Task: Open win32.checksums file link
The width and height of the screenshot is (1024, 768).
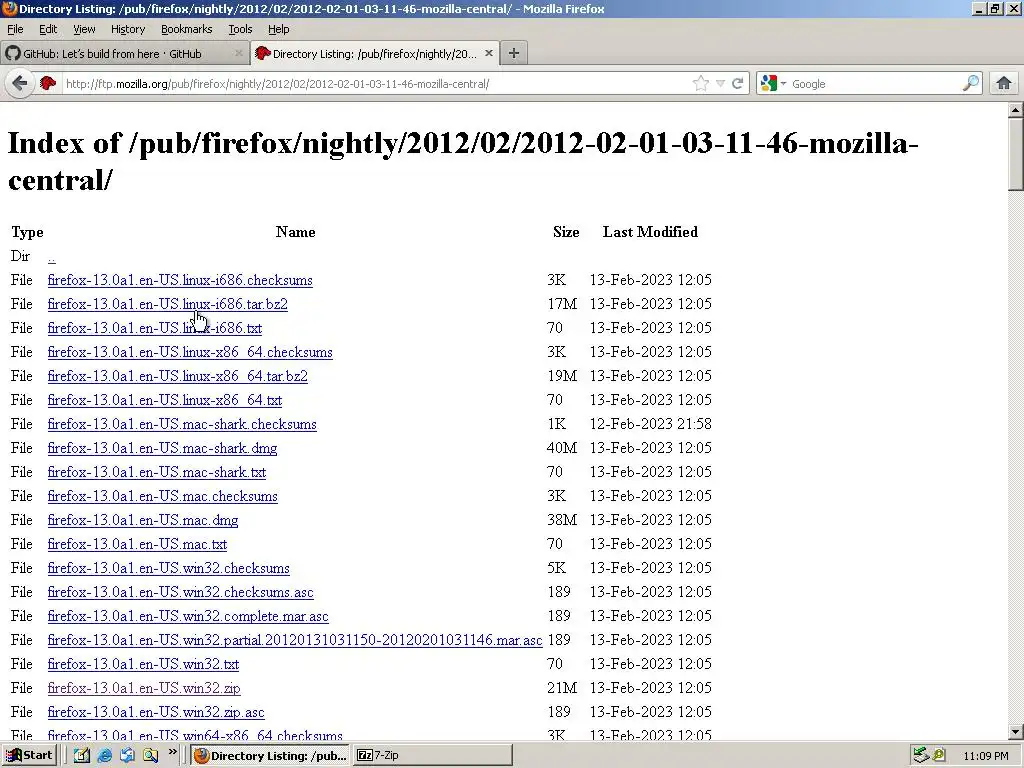Action: point(168,568)
